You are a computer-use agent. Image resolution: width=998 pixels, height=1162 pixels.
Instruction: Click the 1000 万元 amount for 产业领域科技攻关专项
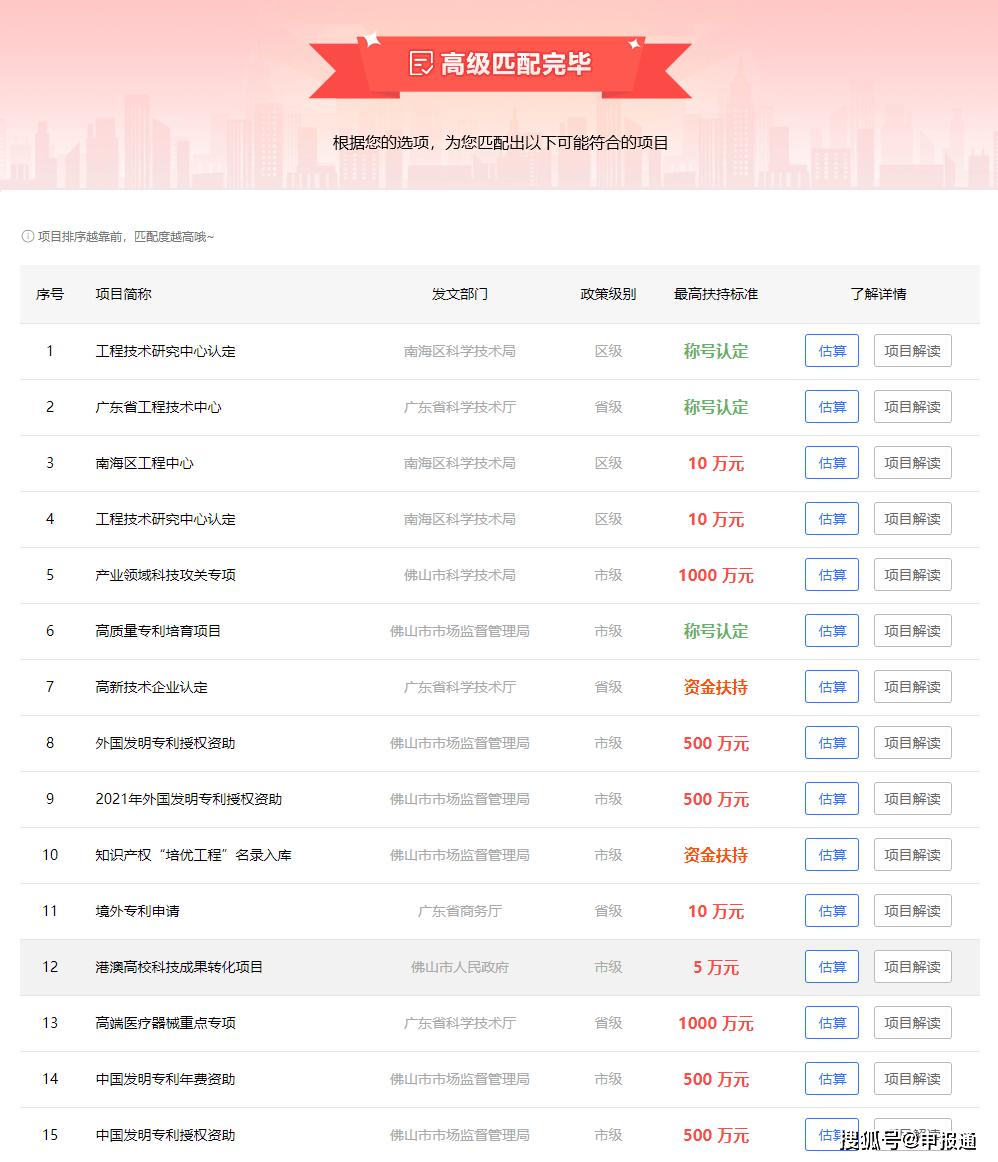click(x=715, y=575)
